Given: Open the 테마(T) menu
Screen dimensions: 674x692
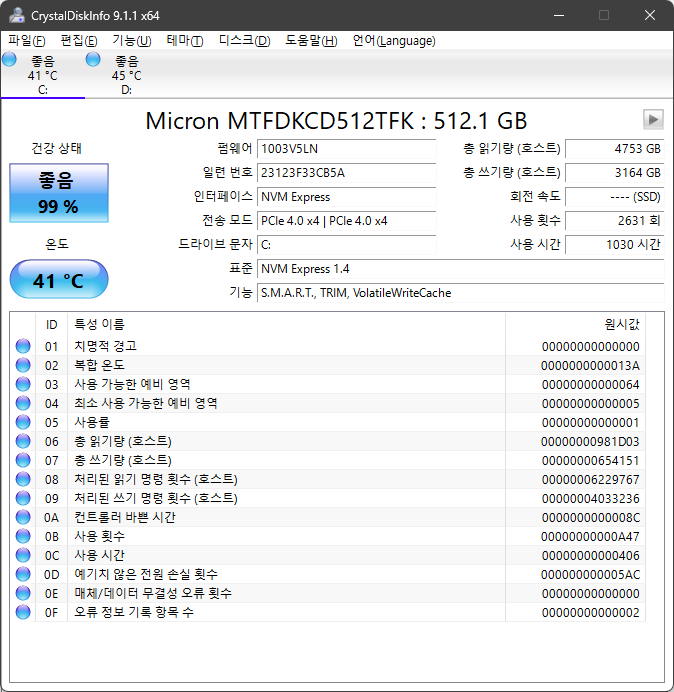Looking at the screenshot, I should click(x=185, y=41).
